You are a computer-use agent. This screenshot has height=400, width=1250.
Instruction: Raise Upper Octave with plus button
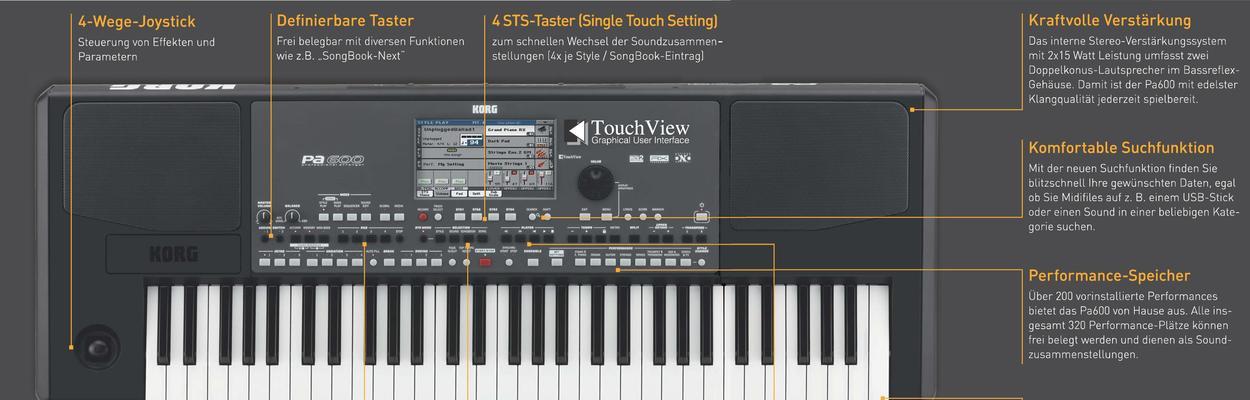668,238
